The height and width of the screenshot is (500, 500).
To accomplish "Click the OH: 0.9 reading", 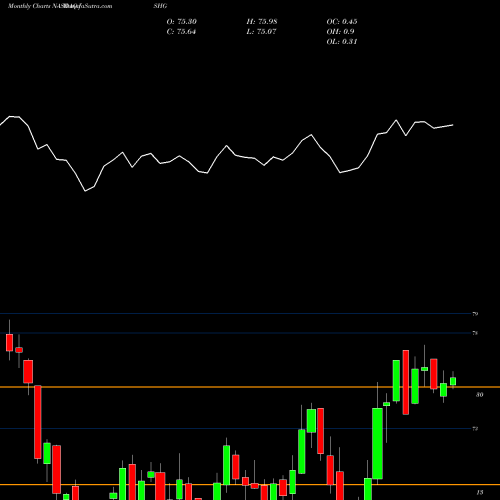I will pos(340,32).
